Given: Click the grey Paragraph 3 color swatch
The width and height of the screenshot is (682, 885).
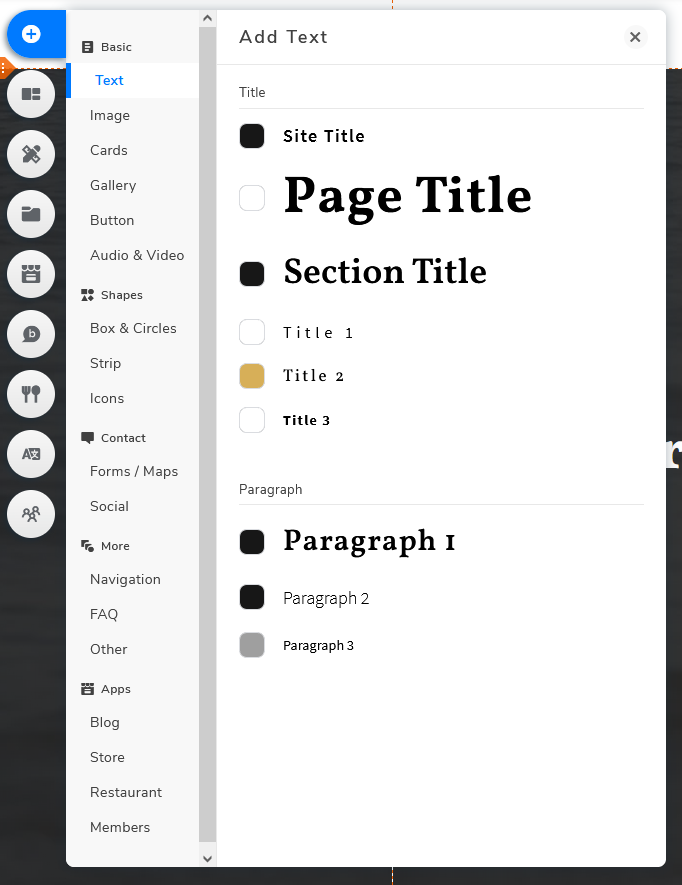Looking at the screenshot, I should point(252,645).
